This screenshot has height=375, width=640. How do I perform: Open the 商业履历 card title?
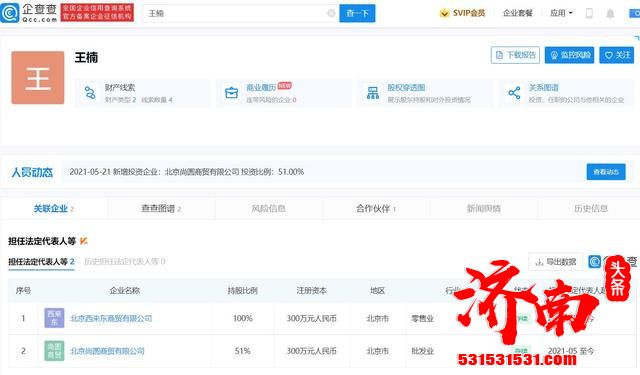point(261,87)
